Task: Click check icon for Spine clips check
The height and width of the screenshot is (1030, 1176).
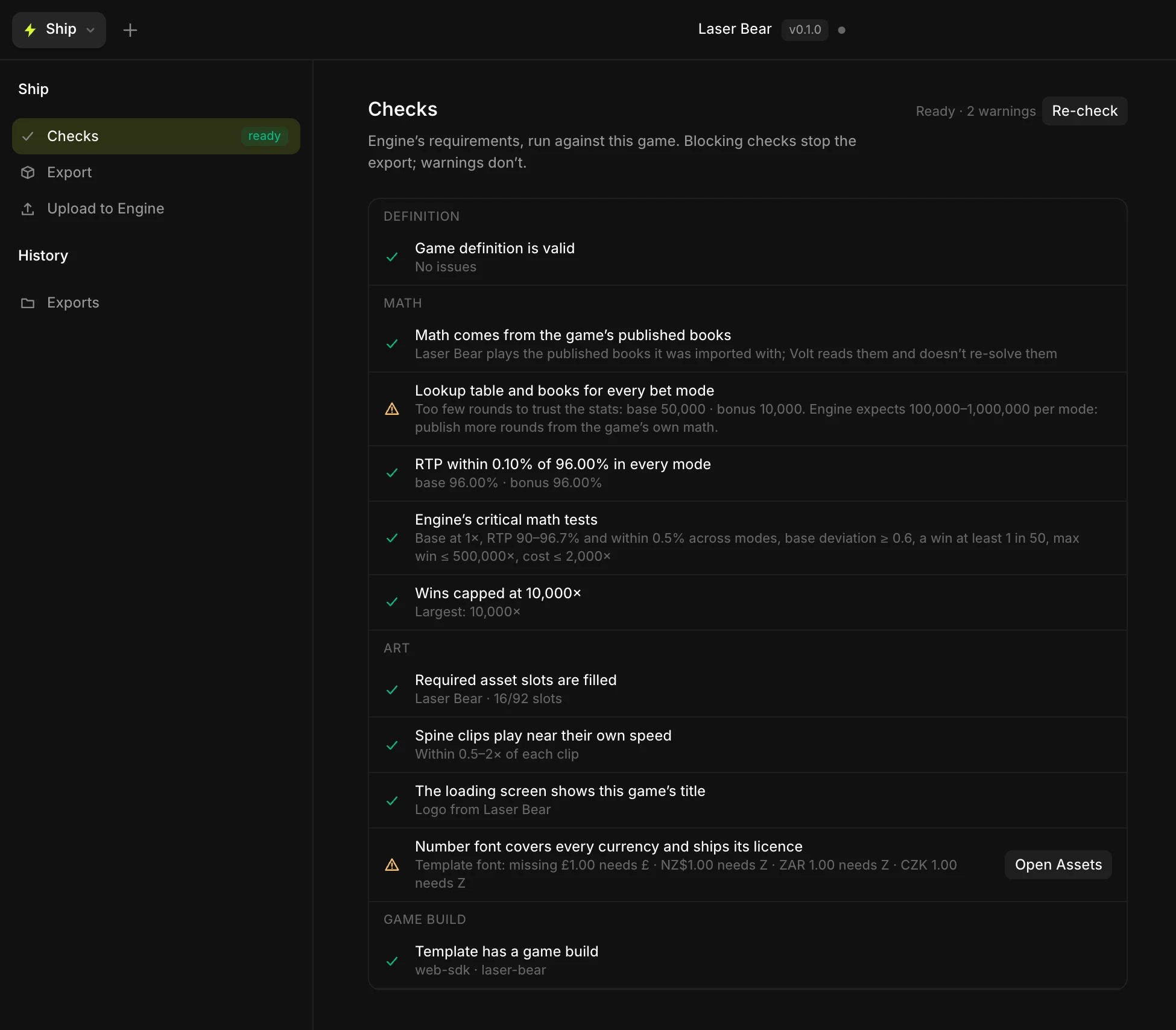Action: (392, 745)
